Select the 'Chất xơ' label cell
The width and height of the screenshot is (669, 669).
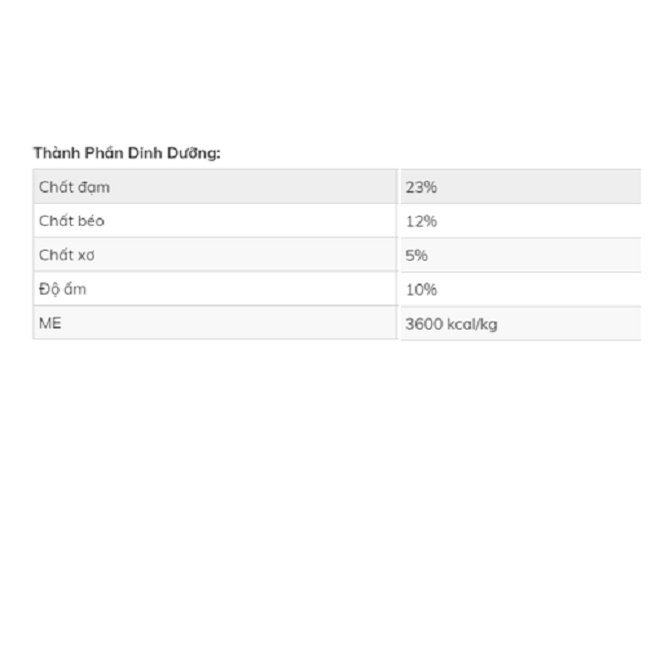click(67, 255)
